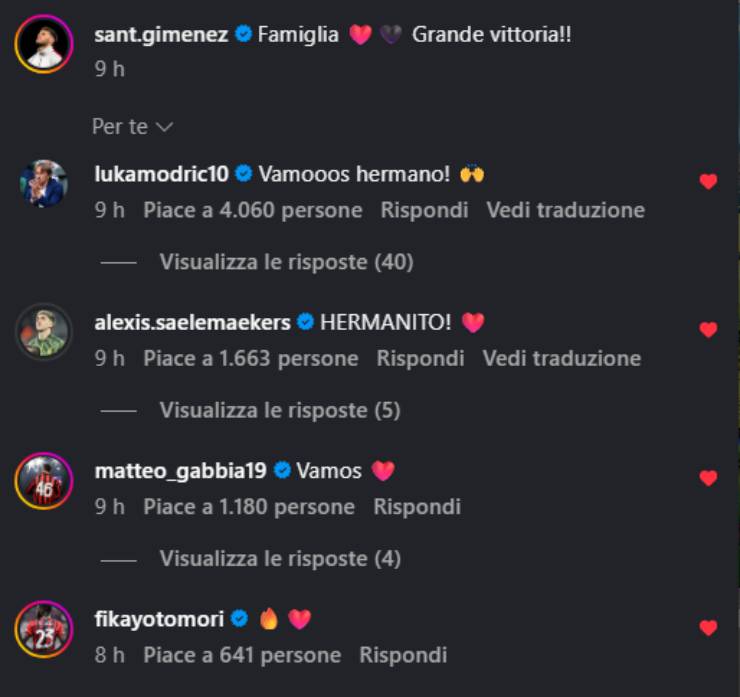Open alexis.saelemaekers profile avatar
Image resolution: width=740 pixels, height=697 pixels.
pyautogui.click(x=44, y=332)
